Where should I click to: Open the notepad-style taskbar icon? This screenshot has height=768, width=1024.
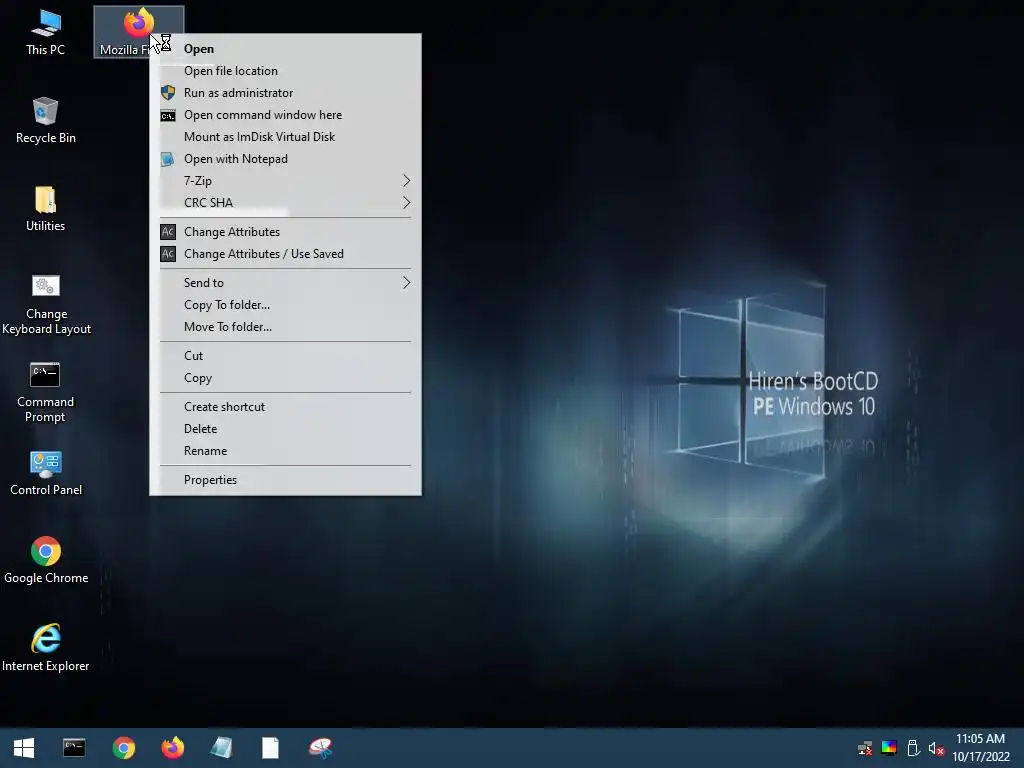coord(221,748)
